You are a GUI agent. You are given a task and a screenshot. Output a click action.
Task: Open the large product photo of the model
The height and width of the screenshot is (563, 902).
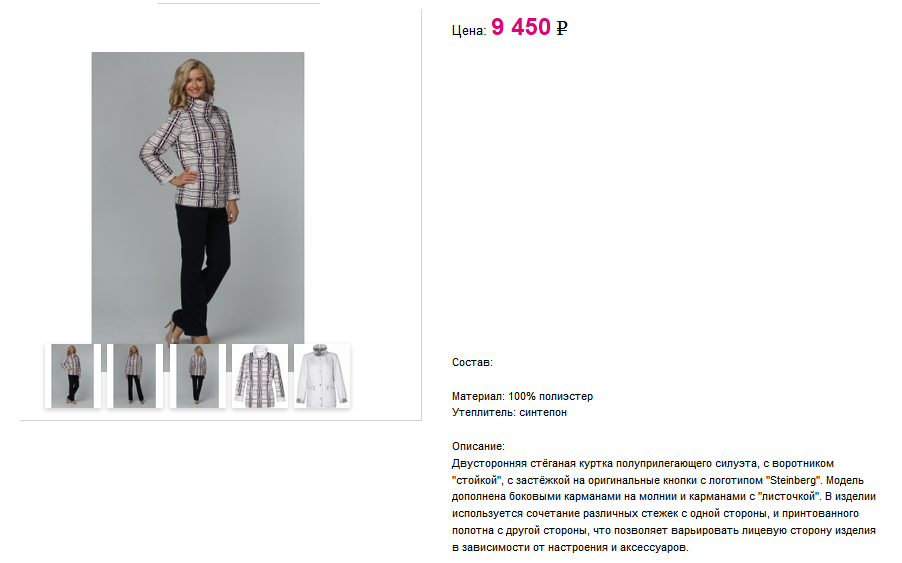198,198
